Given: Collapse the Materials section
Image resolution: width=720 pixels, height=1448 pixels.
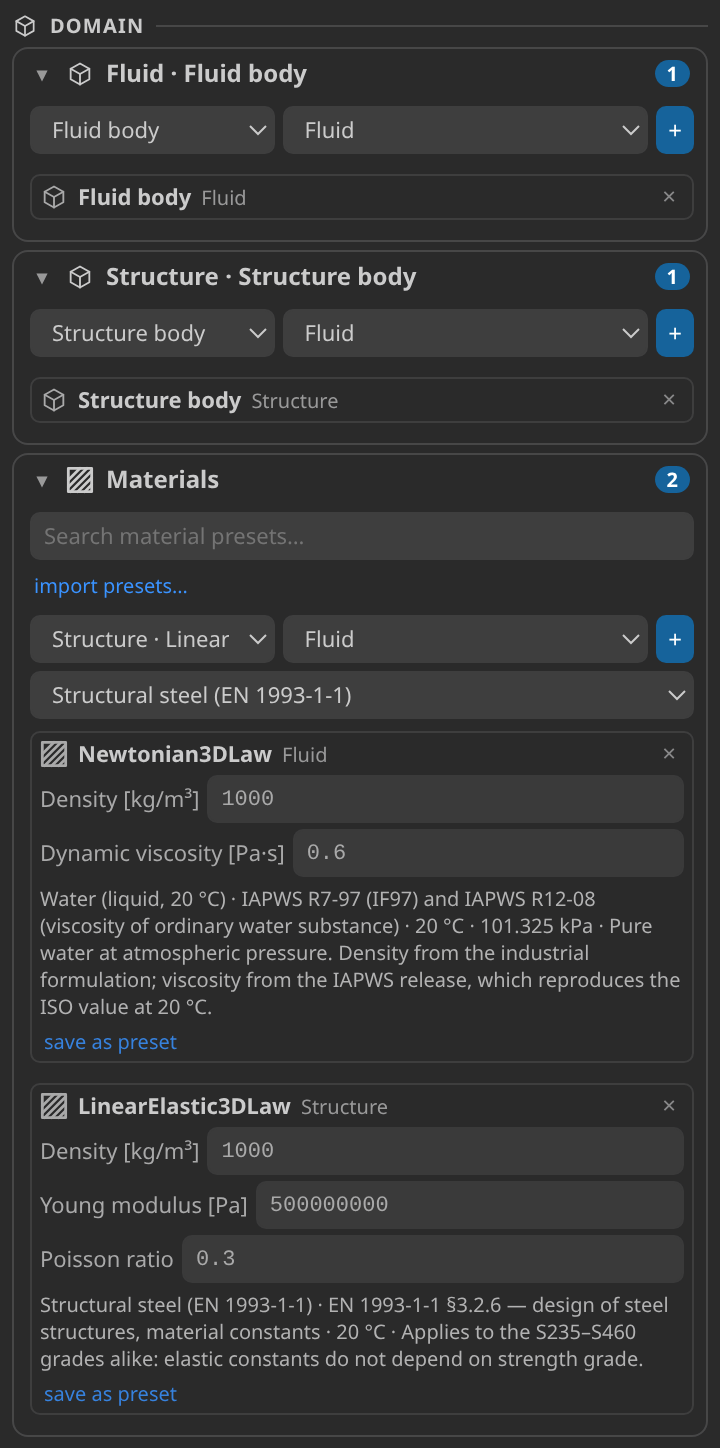Looking at the screenshot, I should pos(42,481).
